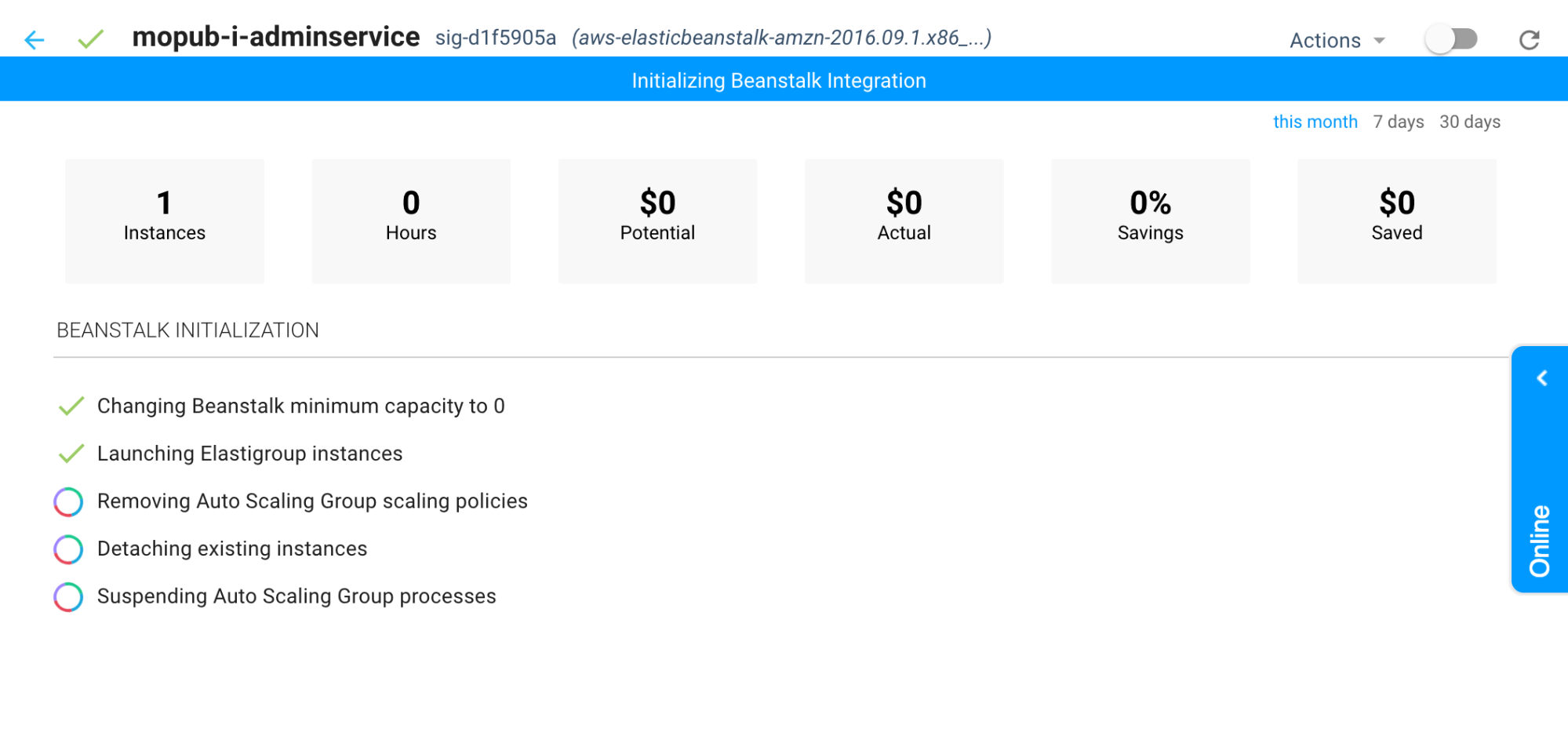This screenshot has width=1568, height=740.
Task: Click the Initializing Beanstalk Integration banner
Action: [779, 80]
